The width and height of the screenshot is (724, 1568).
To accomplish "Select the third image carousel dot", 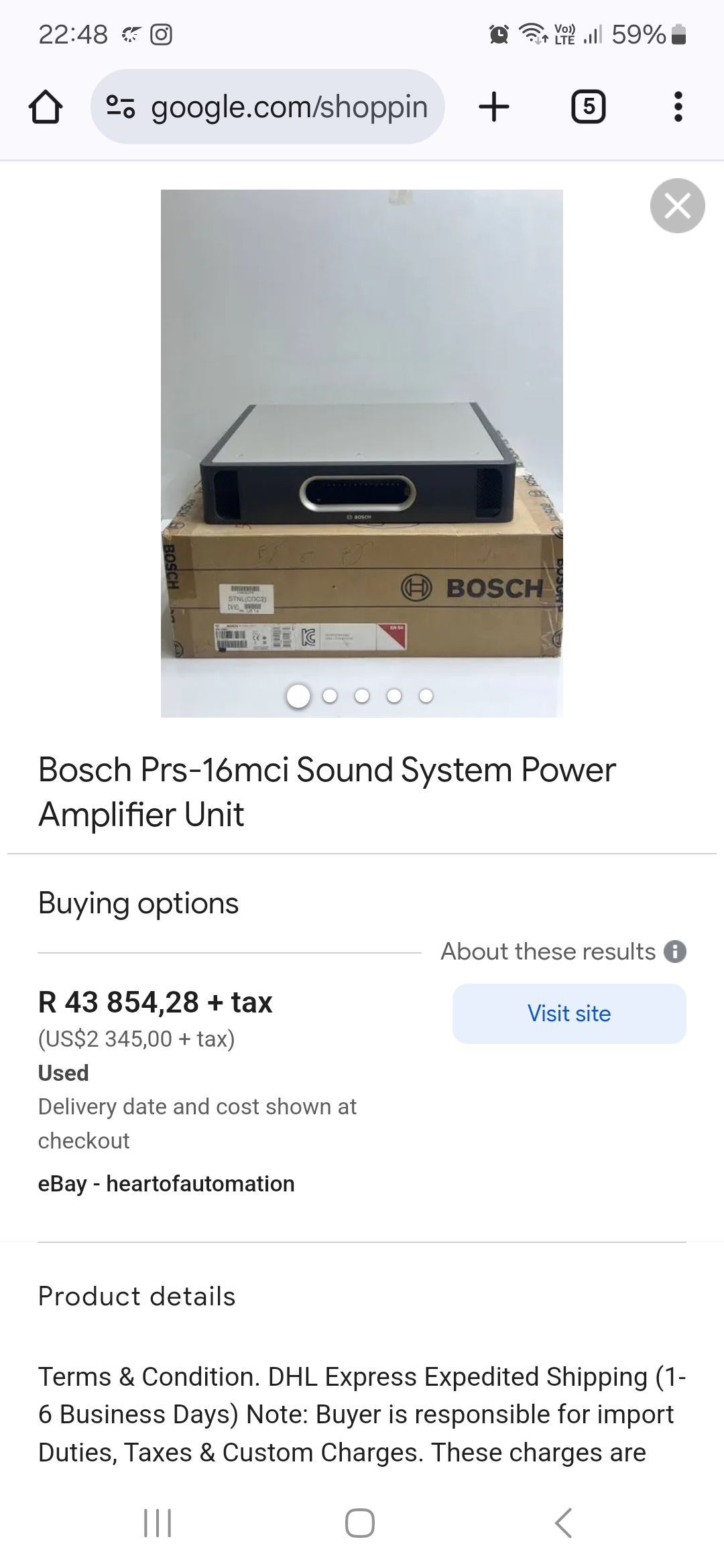I will (362, 696).
